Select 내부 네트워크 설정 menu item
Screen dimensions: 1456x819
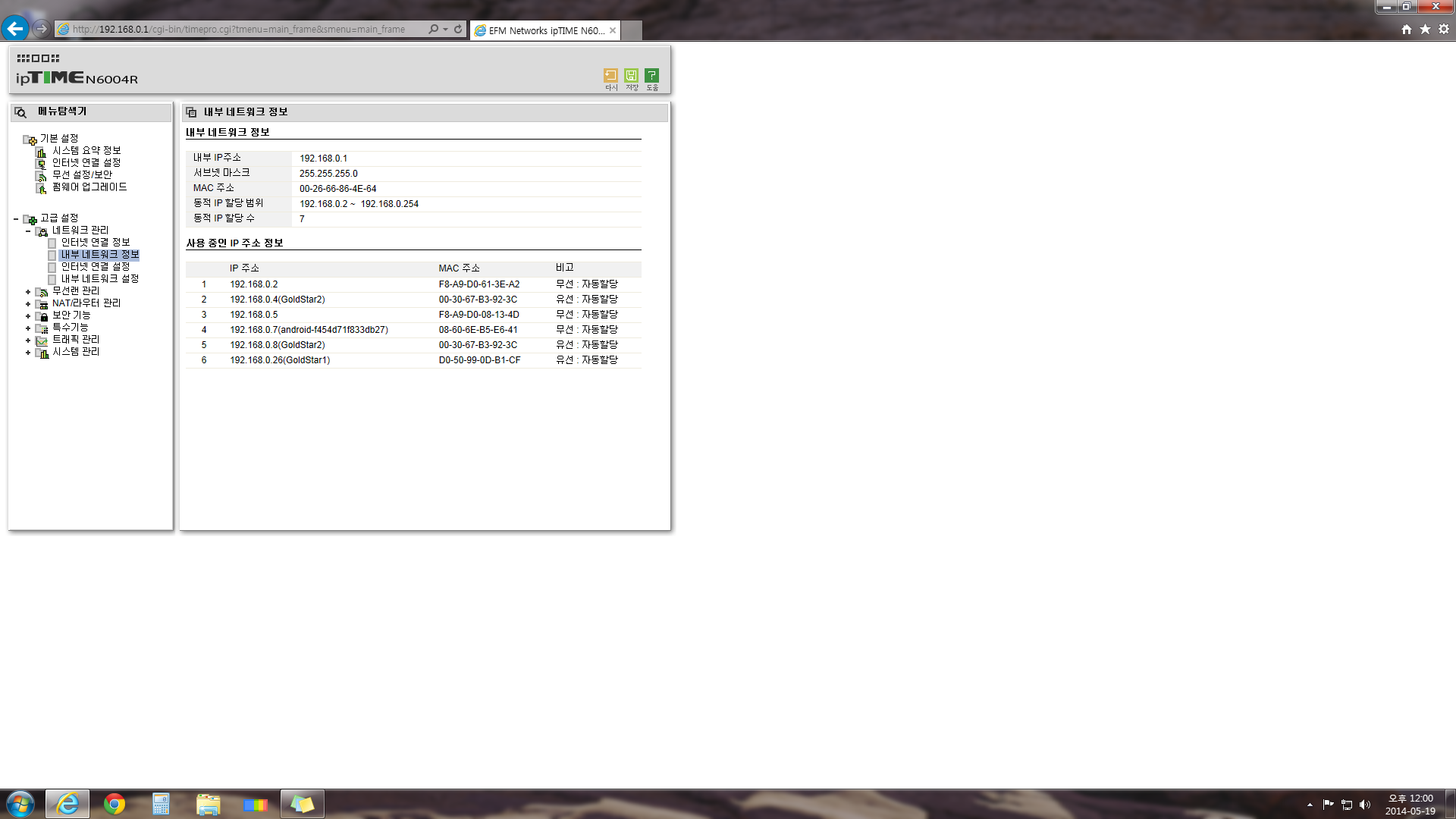pos(100,279)
